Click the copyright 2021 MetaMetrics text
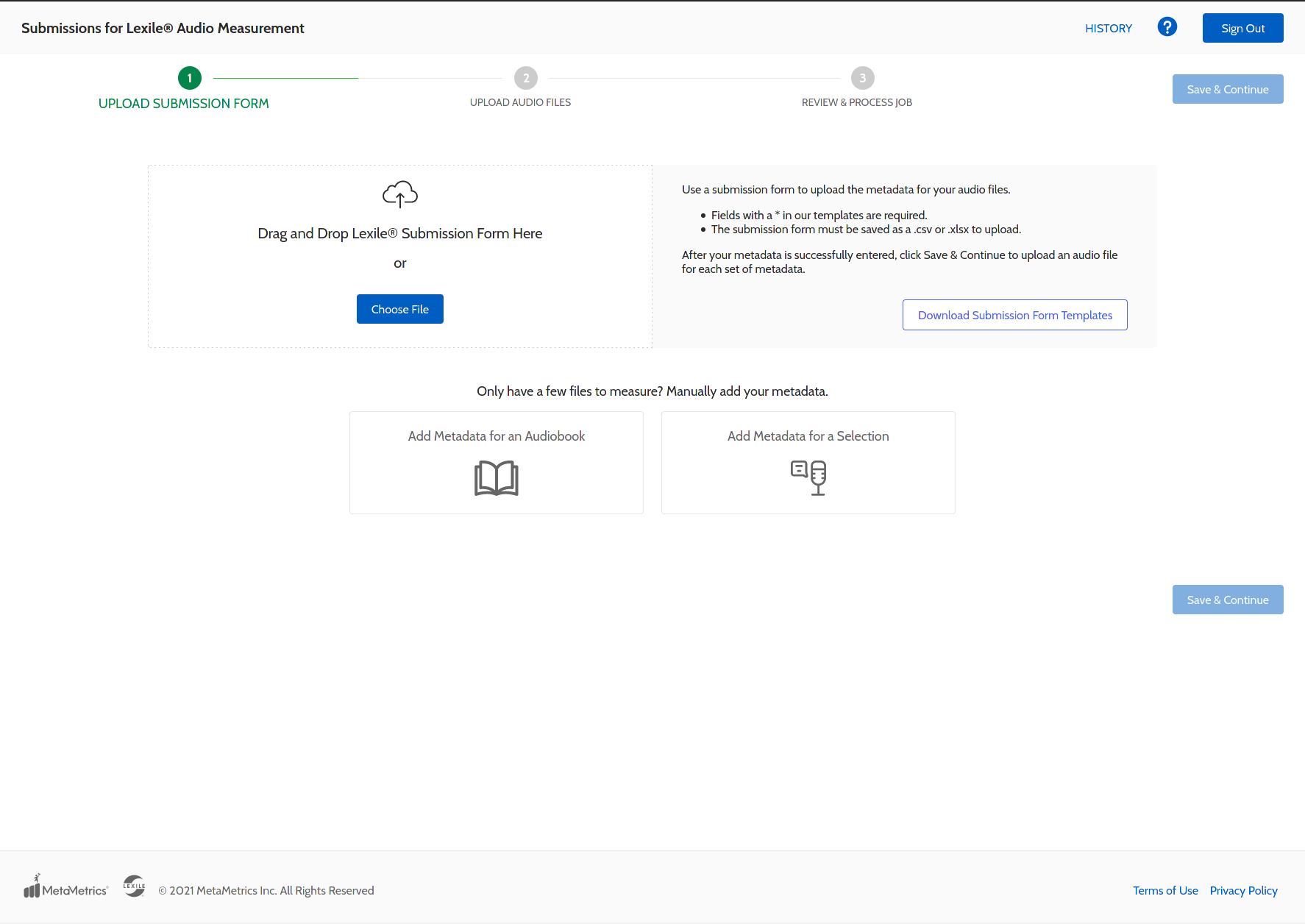The image size is (1305, 924). tap(266, 890)
